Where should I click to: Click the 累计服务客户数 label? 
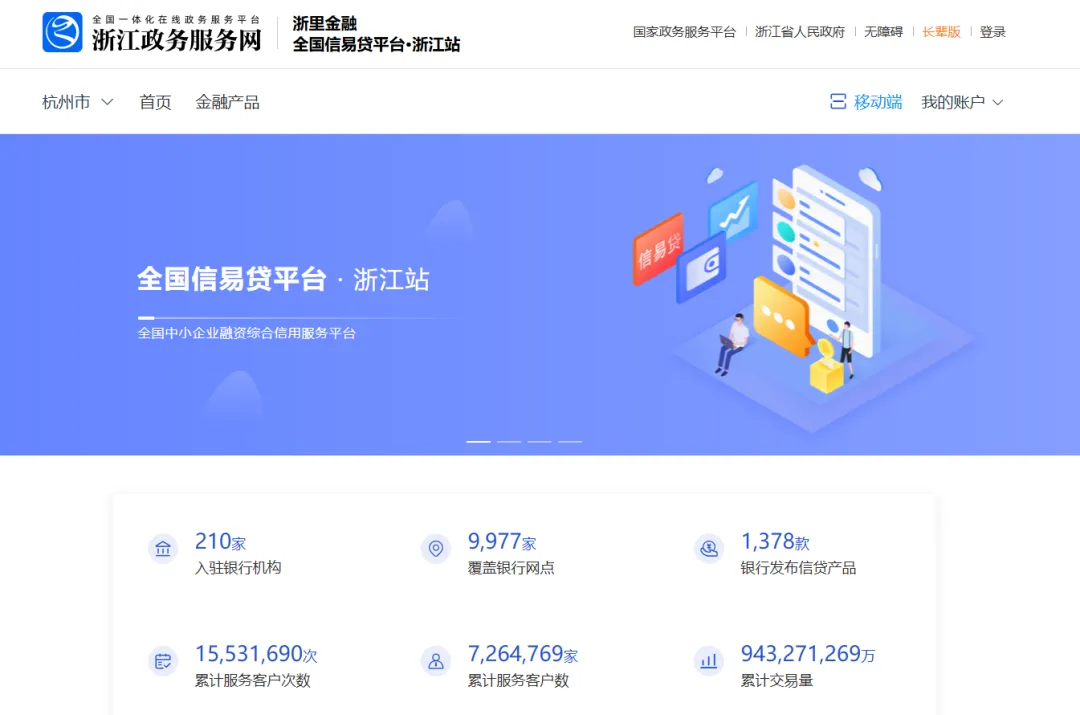click(519, 681)
